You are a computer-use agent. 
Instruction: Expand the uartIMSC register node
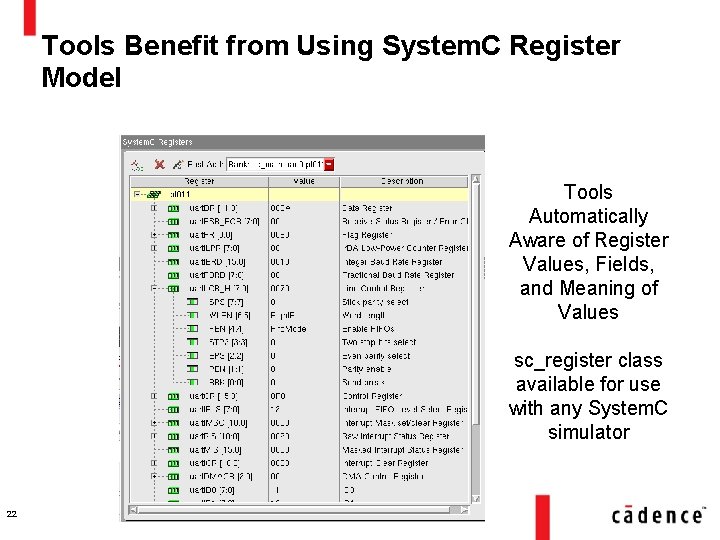click(154, 423)
